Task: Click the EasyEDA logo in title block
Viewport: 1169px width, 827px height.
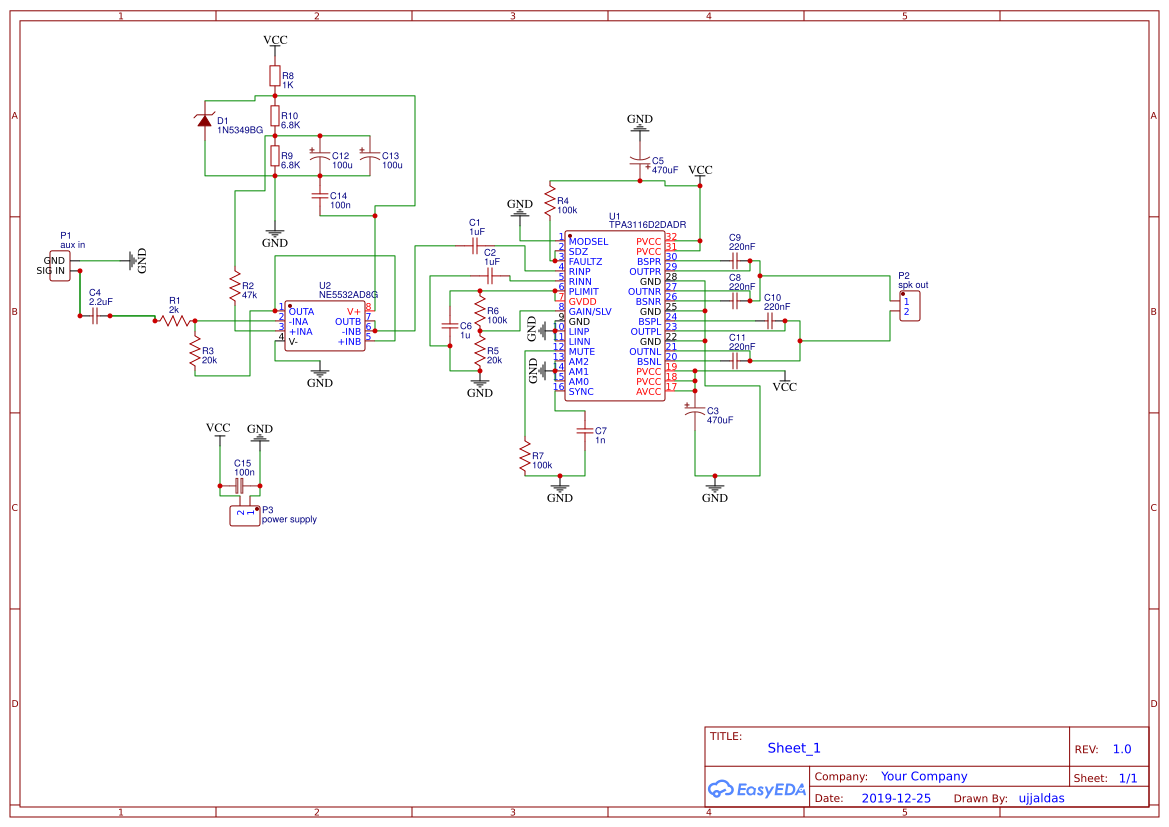Action: [x=757, y=789]
